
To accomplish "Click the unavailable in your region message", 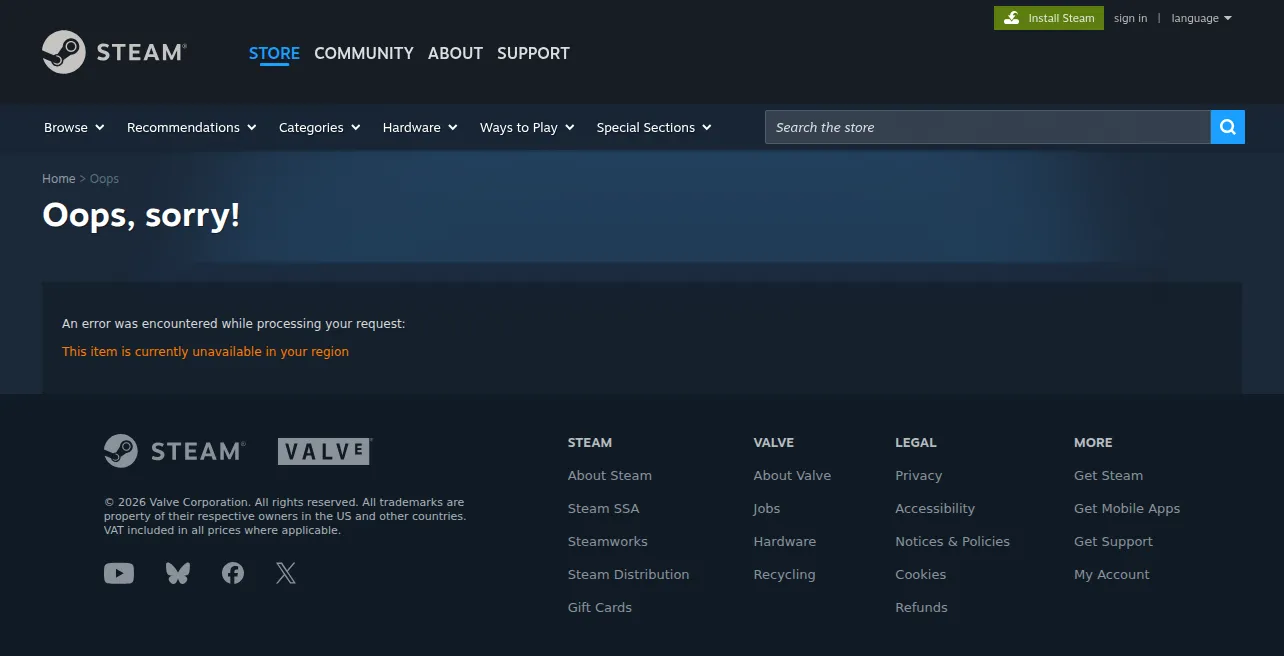I will pos(206,351).
